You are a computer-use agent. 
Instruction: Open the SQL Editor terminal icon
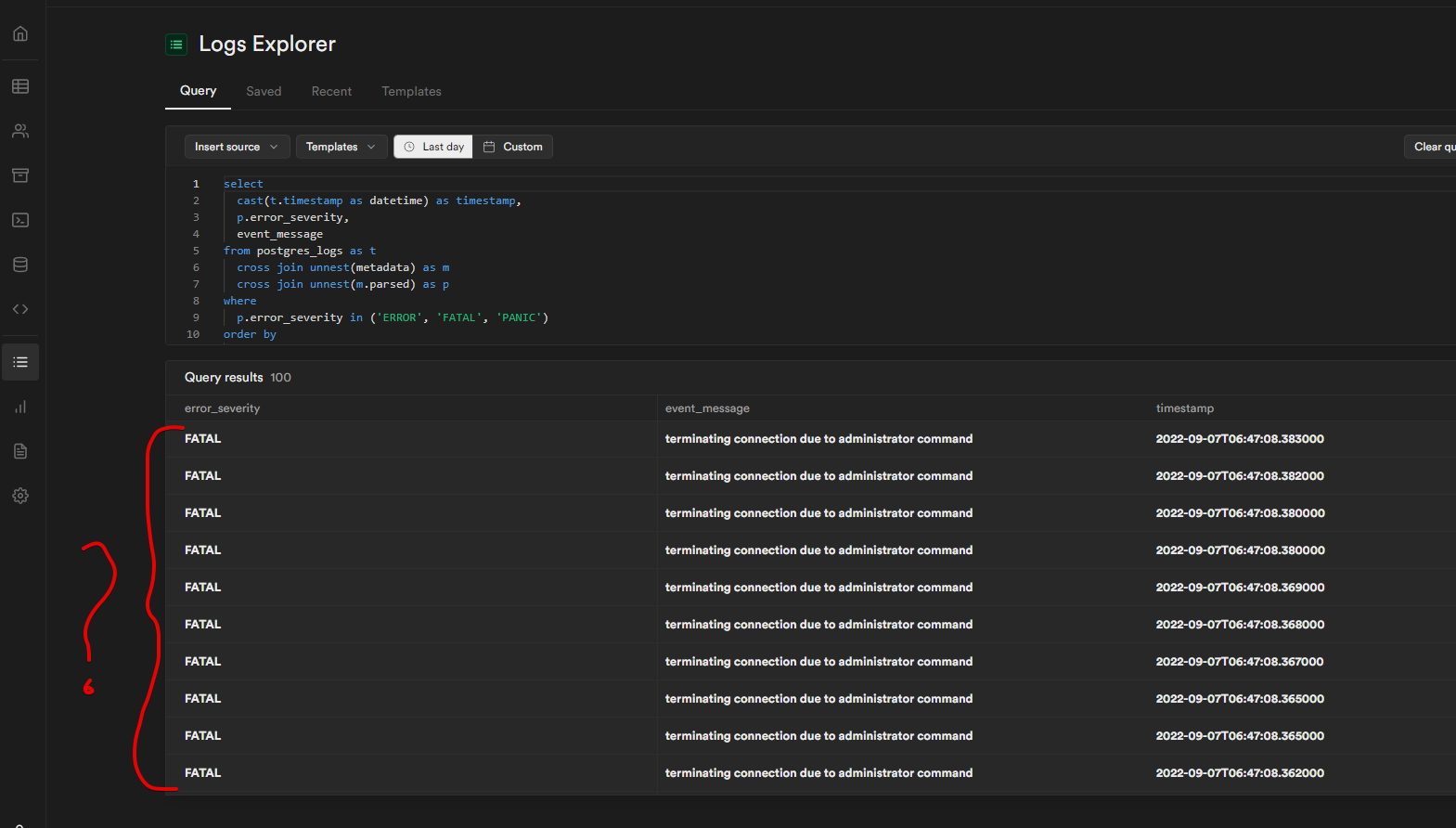[x=20, y=220]
